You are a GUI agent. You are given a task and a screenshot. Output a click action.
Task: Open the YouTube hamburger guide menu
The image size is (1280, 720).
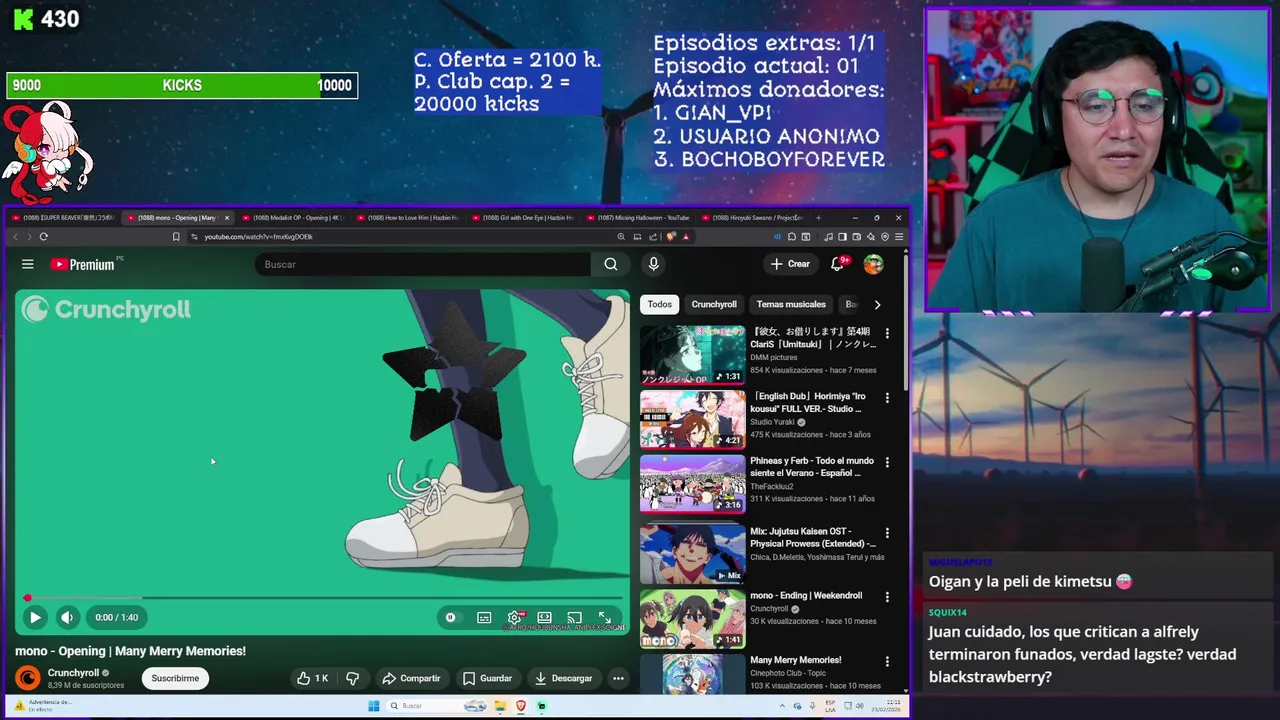[x=28, y=264]
